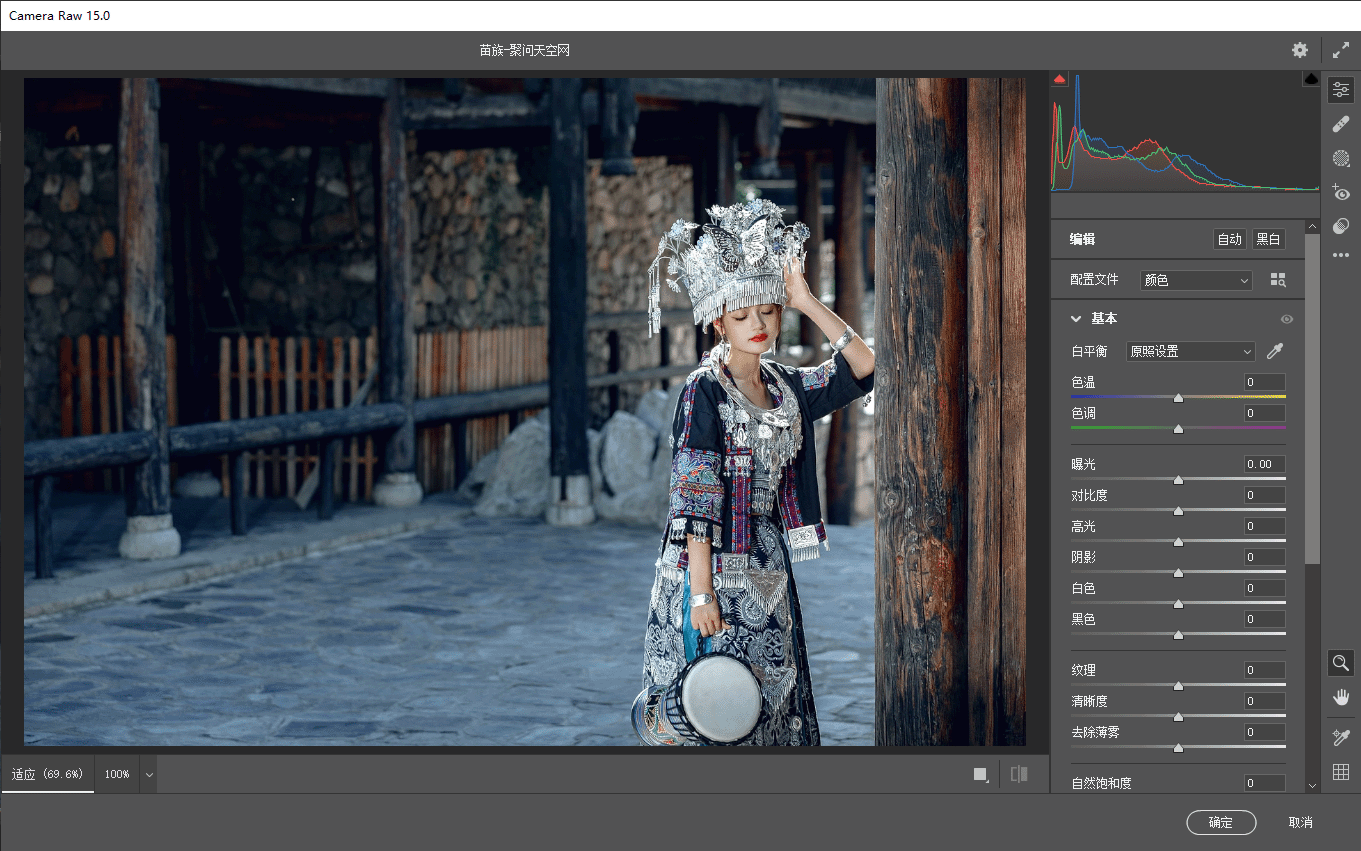Click the 曝光 value input field
Image resolution: width=1361 pixels, height=851 pixels.
[1264, 463]
